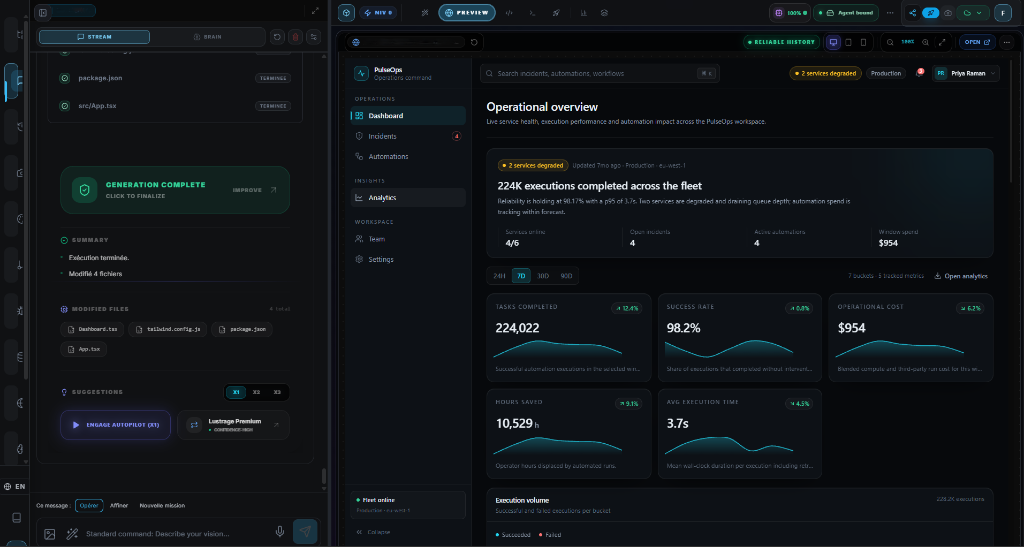
Task: Select the X2 suggestion multiplier
Action: tap(257, 392)
